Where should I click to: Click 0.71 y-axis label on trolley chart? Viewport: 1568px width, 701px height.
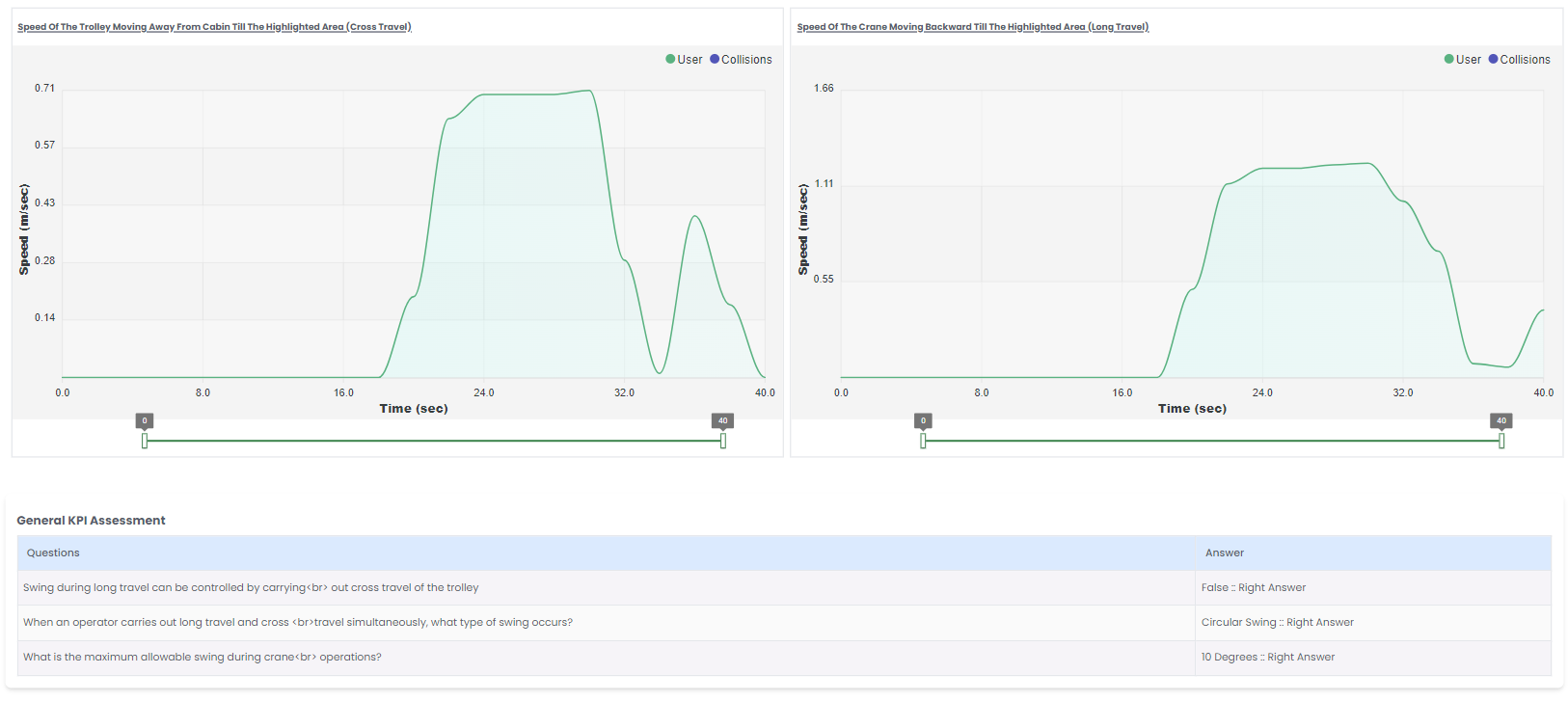[x=44, y=88]
